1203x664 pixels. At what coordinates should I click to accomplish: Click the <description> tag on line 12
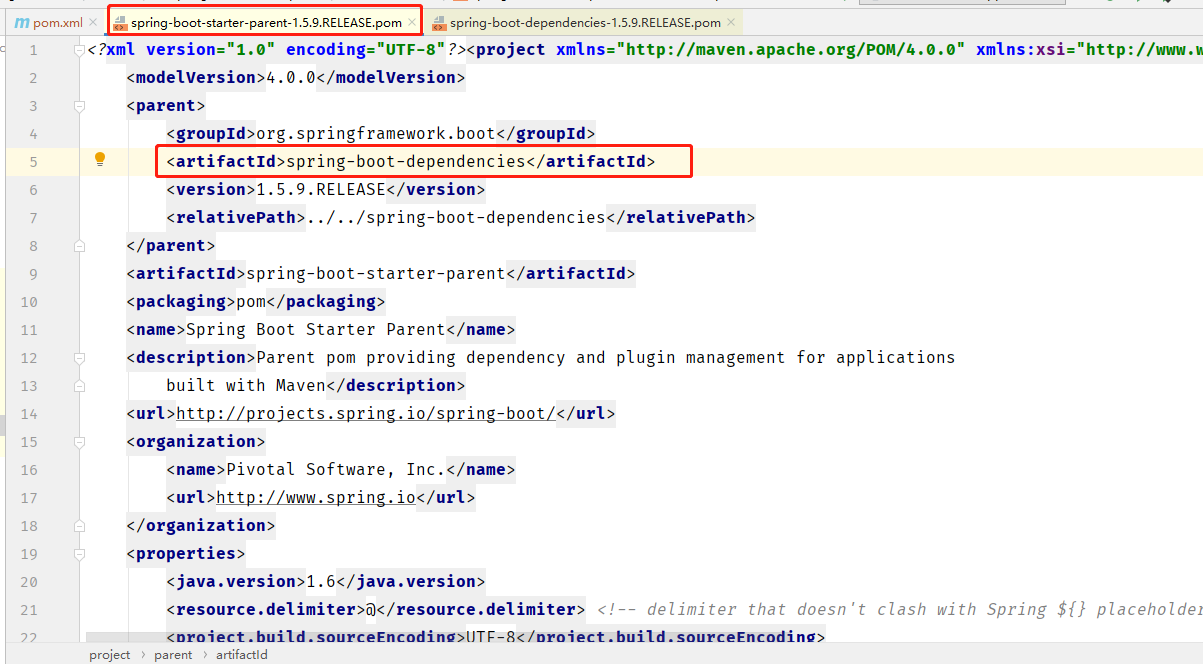point(191,357)
